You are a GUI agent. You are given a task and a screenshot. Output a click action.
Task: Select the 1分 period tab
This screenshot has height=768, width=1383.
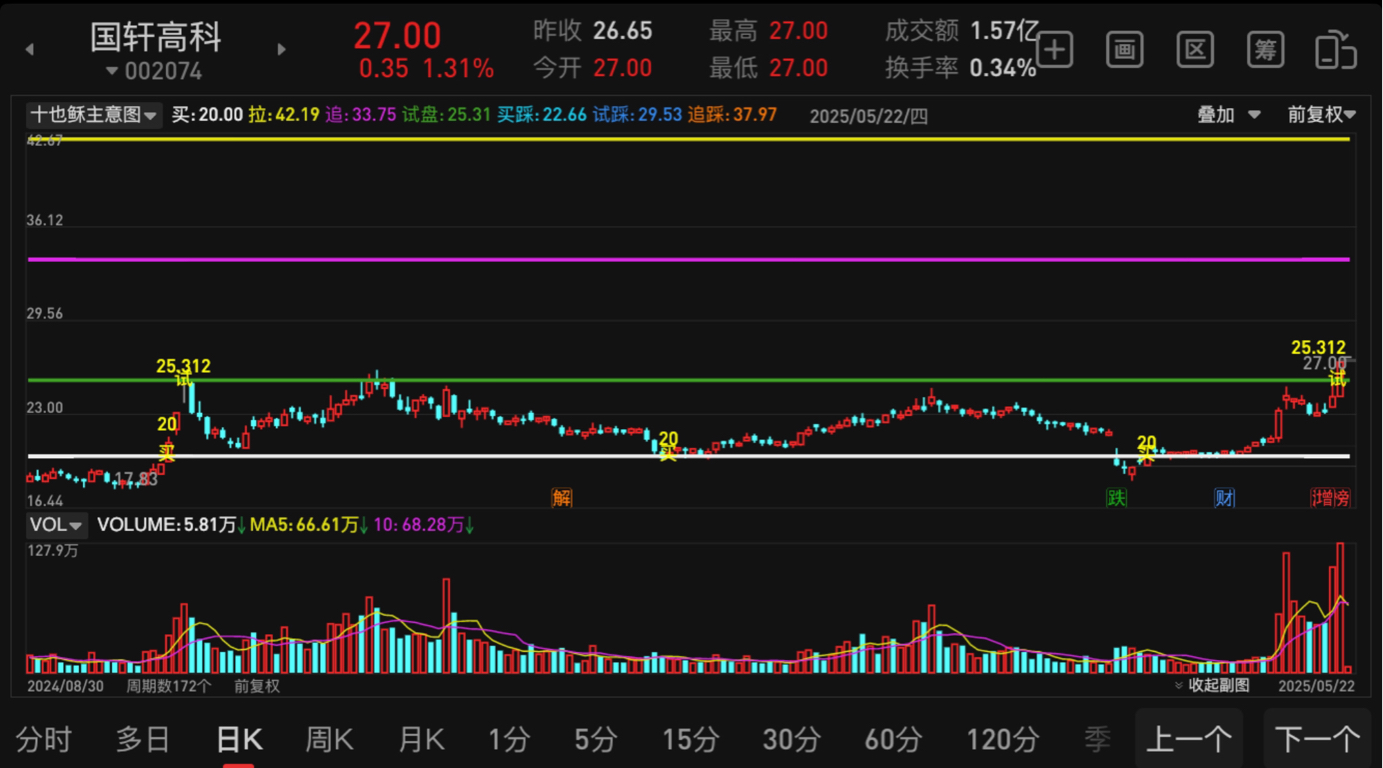509,740
